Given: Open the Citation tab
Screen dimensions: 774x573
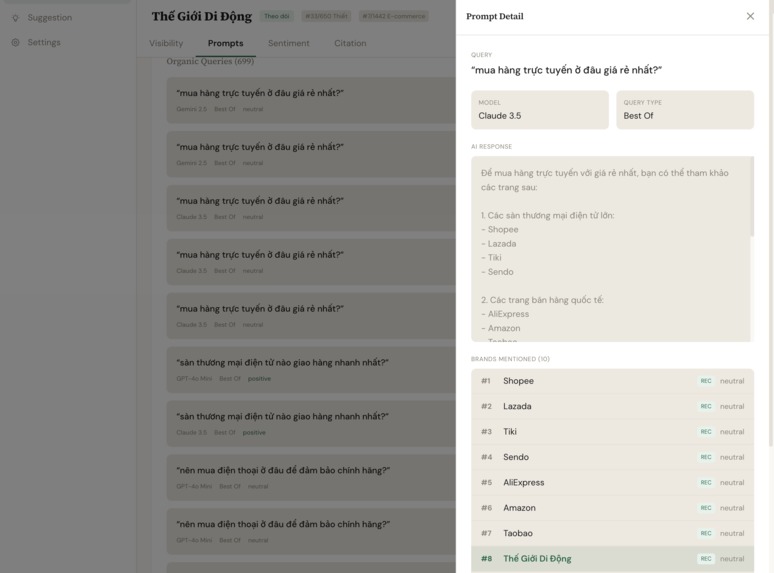Looking at the screenshot, I should tap(350, 43).
